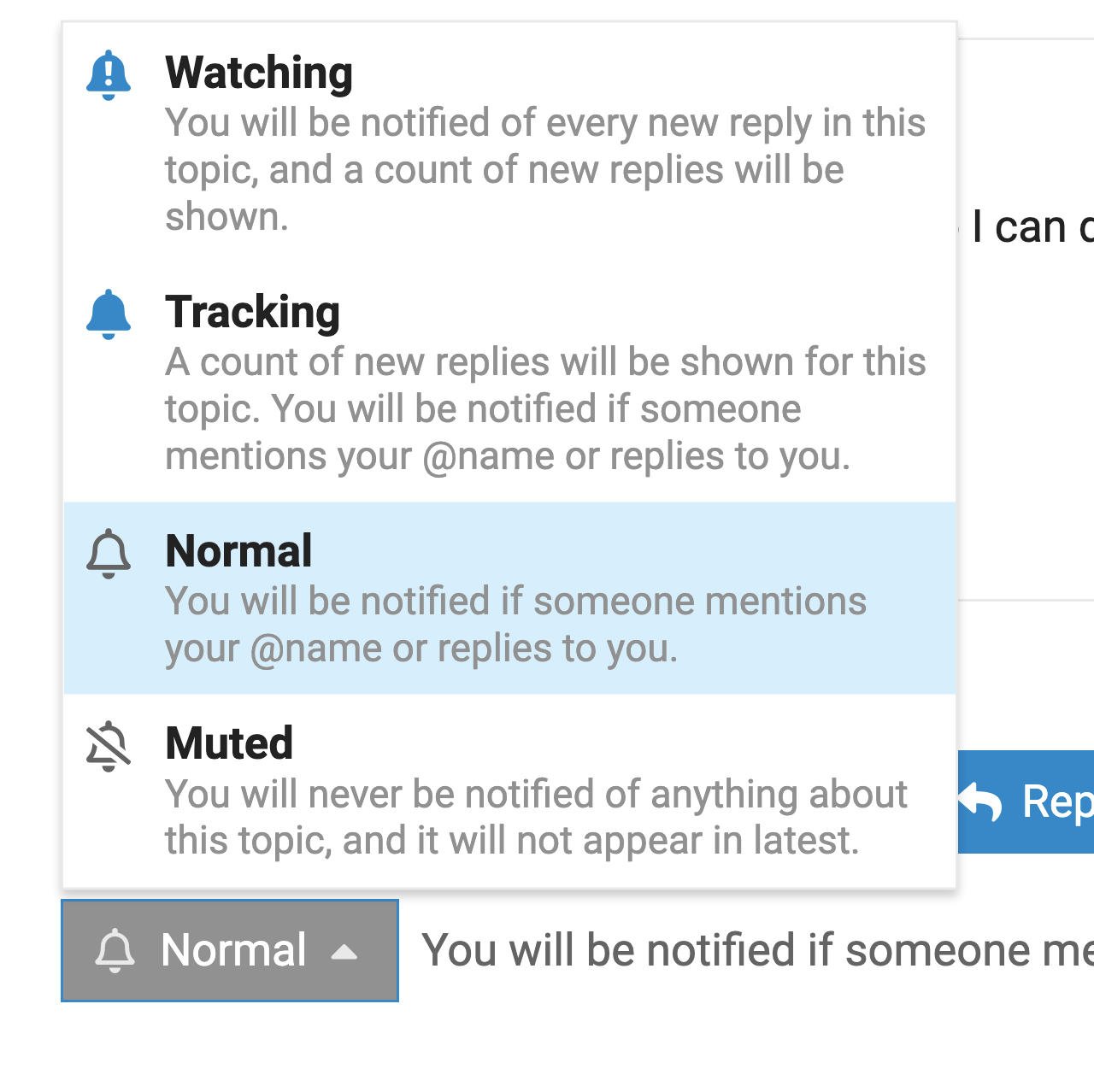Click the crossed-out Muted bell icon
This screenshot has height=1092, width=1094.
point(109,746)
